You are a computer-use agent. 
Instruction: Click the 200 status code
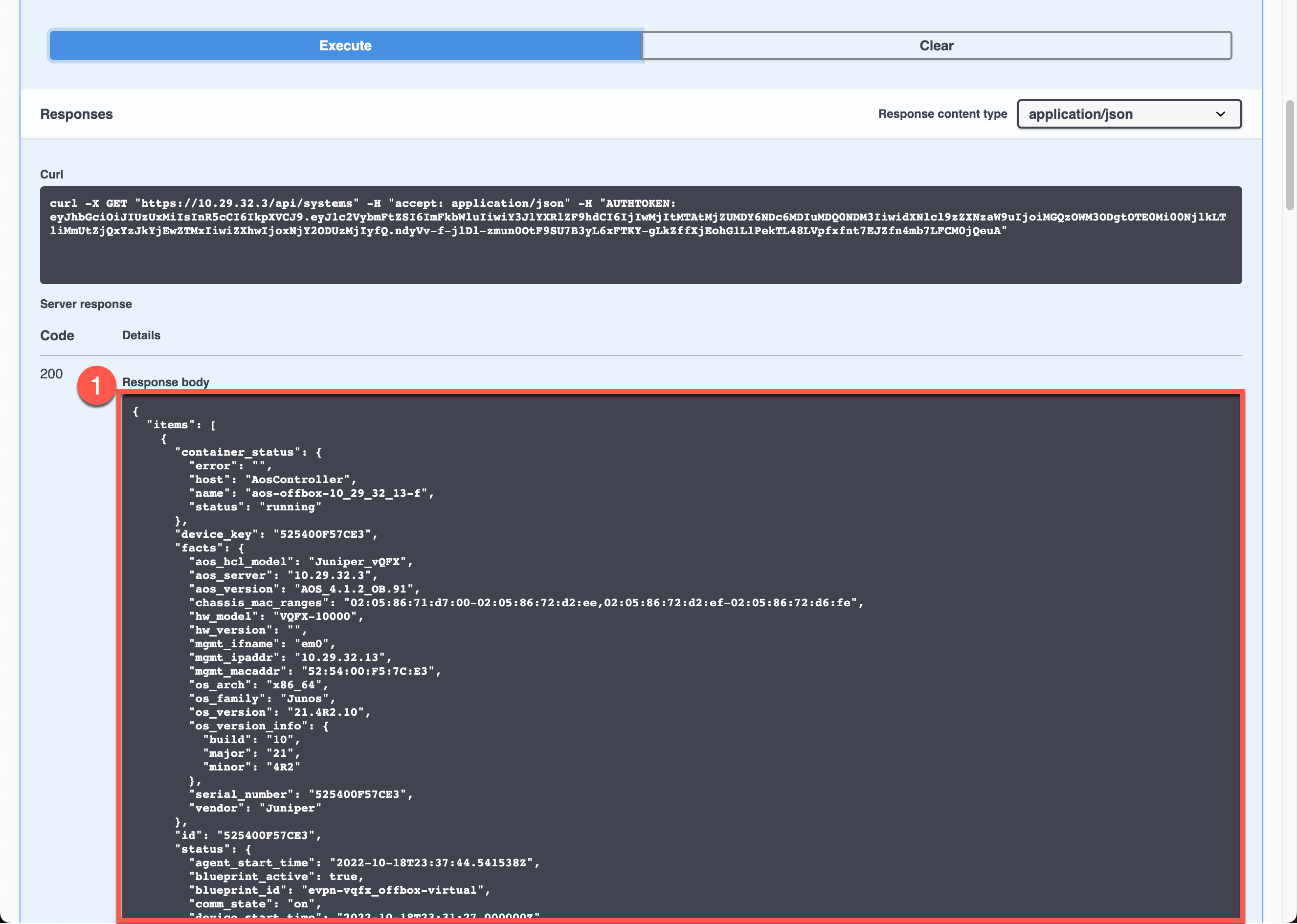51,374
